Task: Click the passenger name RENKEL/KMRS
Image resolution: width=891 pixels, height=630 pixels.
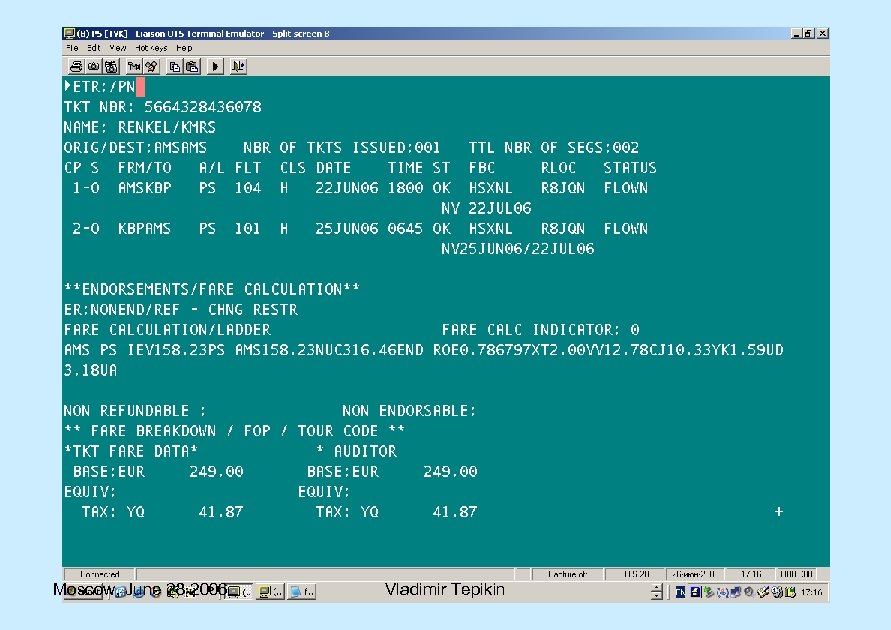Action: pos(167,127)
